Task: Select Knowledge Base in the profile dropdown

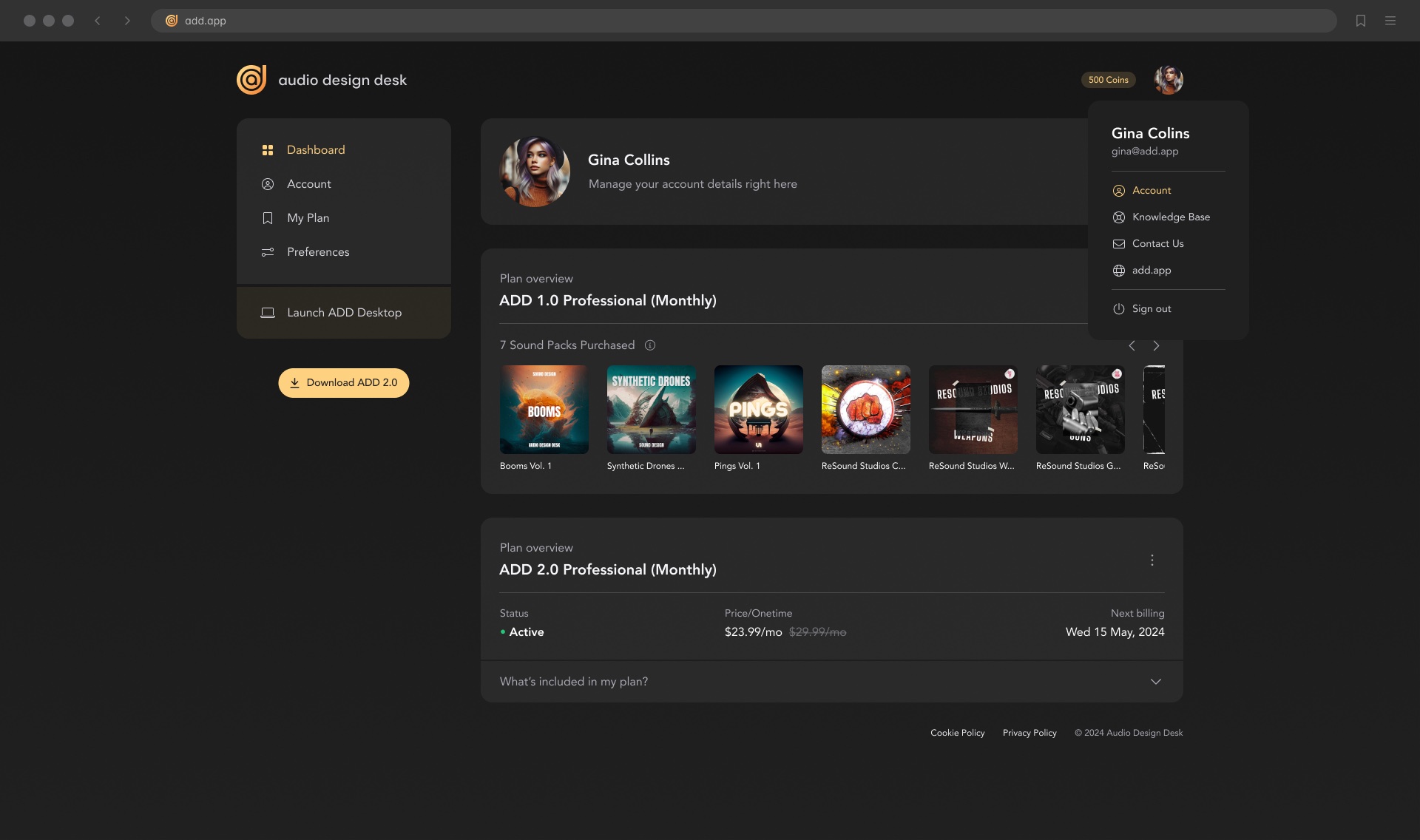Action: click(1171, 217)
